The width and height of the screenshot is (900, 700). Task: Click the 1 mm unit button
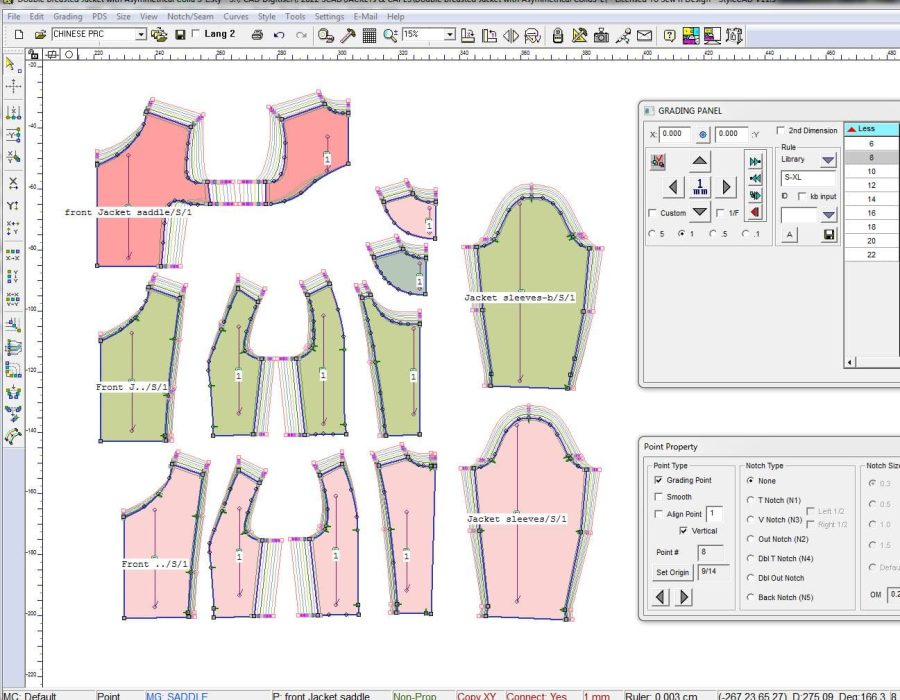click(x=700, y=187)
